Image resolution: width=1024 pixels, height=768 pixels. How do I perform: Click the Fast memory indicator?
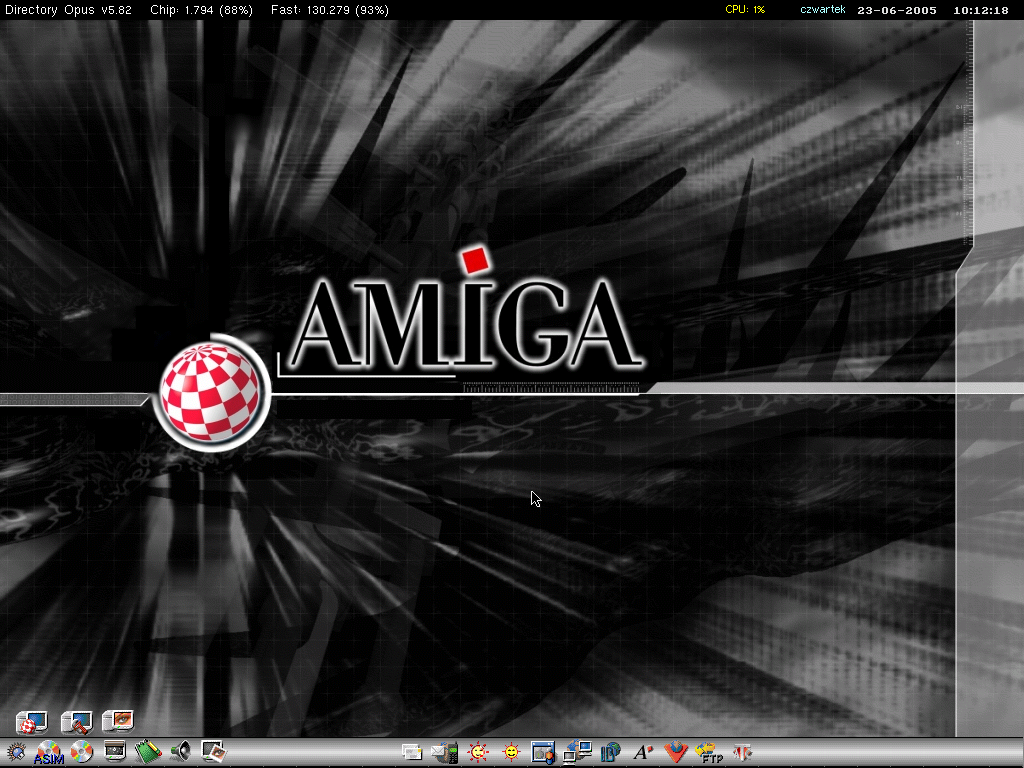pyautogui.click(x=330, y=10)
